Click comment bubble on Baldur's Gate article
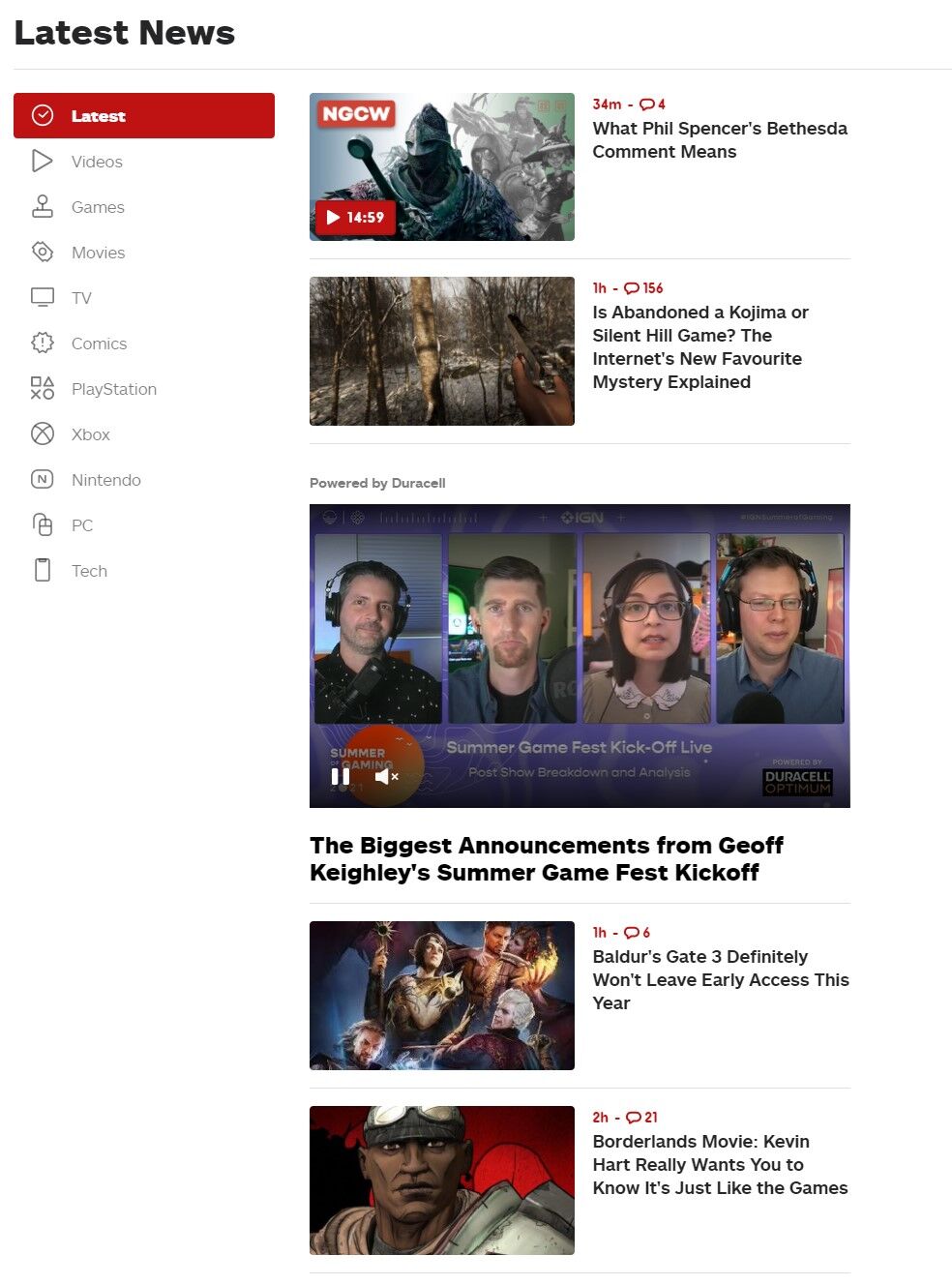This screenshot has width=952, height=1285. 632,933
